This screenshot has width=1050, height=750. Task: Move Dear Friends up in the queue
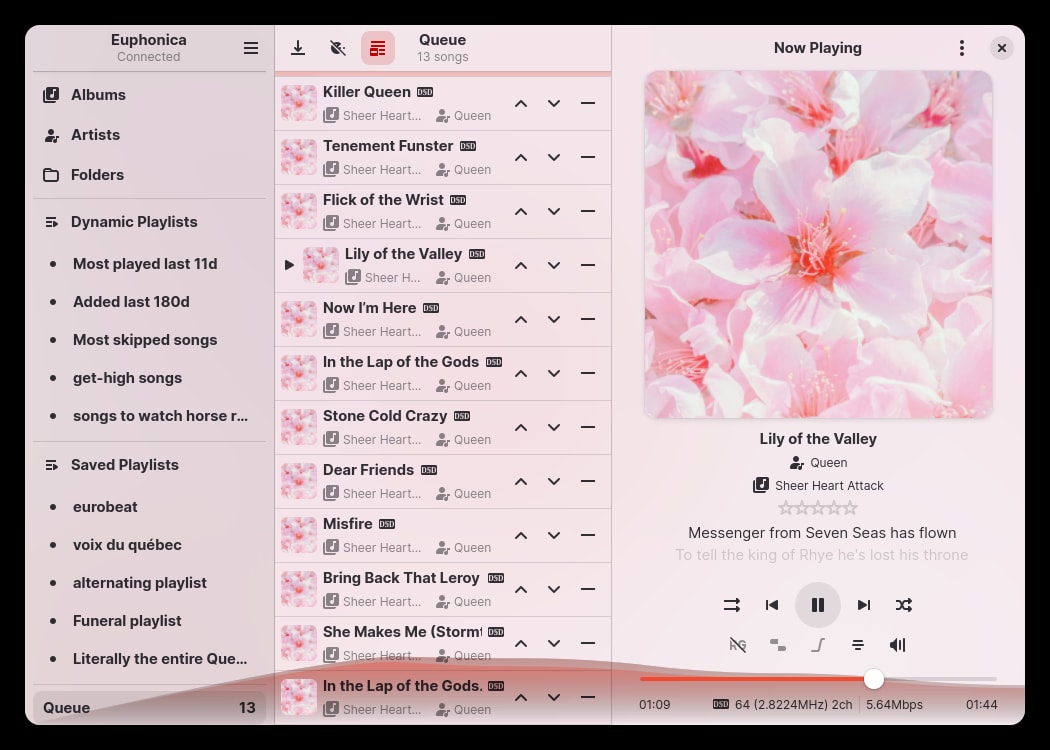click(x=521, y=481)
